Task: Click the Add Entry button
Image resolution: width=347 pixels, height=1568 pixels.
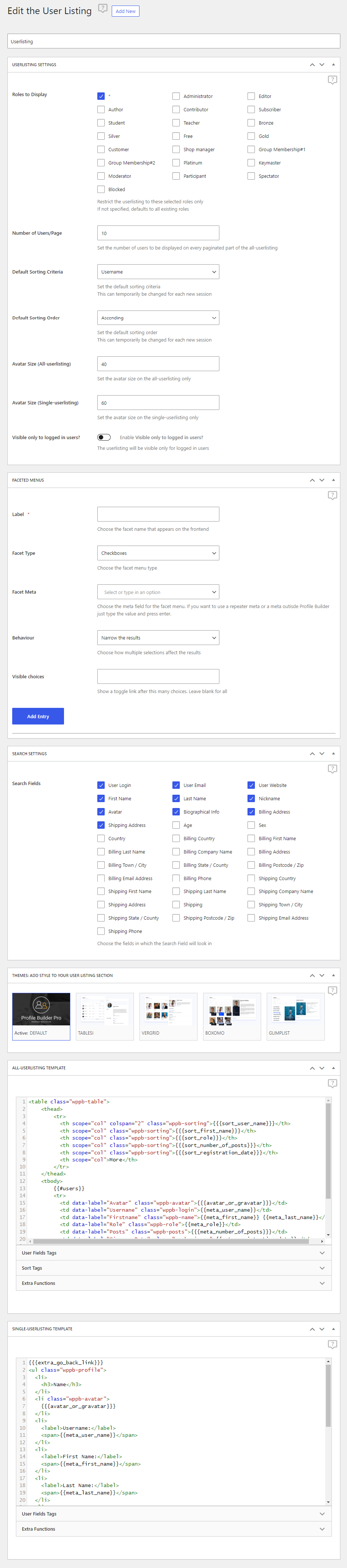Action: click(38, 716)
